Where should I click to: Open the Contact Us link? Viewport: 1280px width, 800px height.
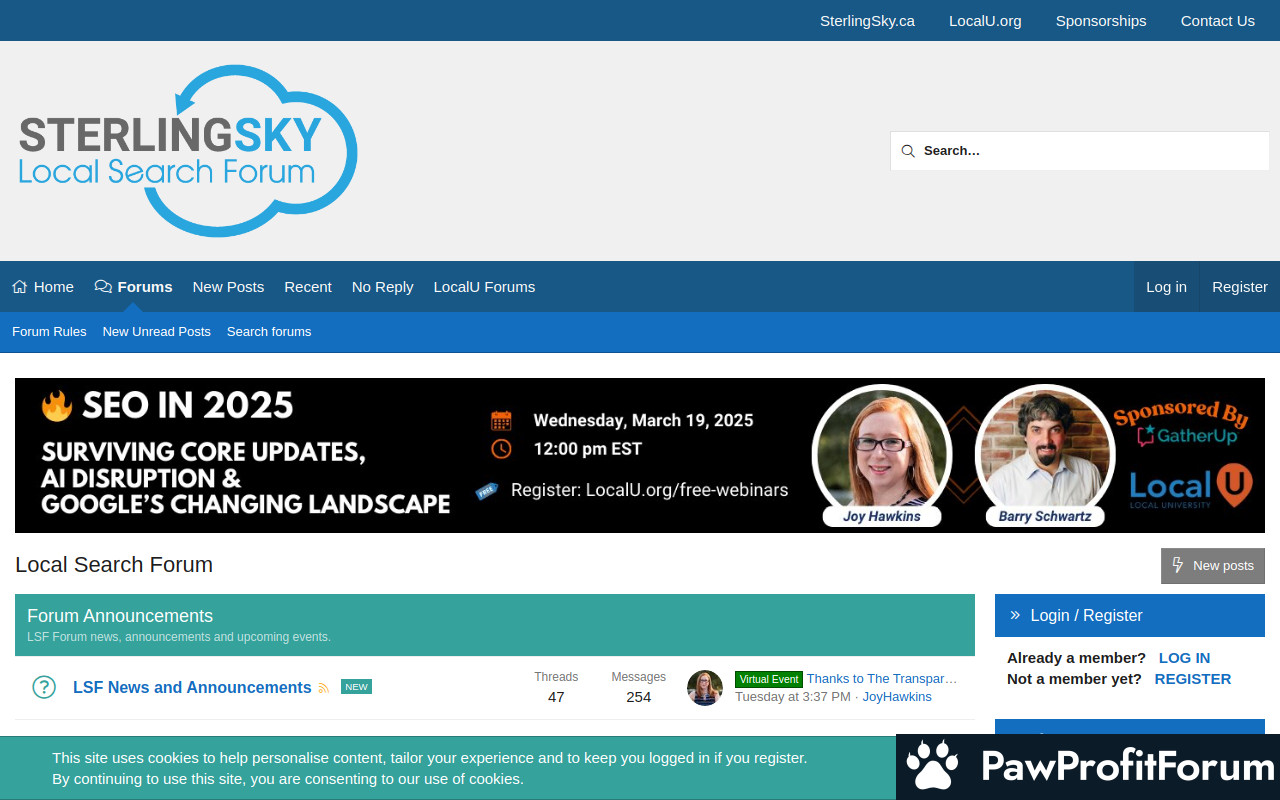pos(1217,21)
